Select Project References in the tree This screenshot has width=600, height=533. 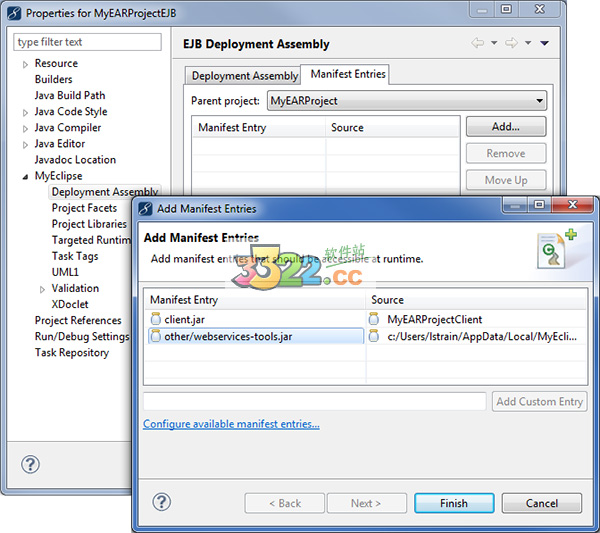(78, 320)
